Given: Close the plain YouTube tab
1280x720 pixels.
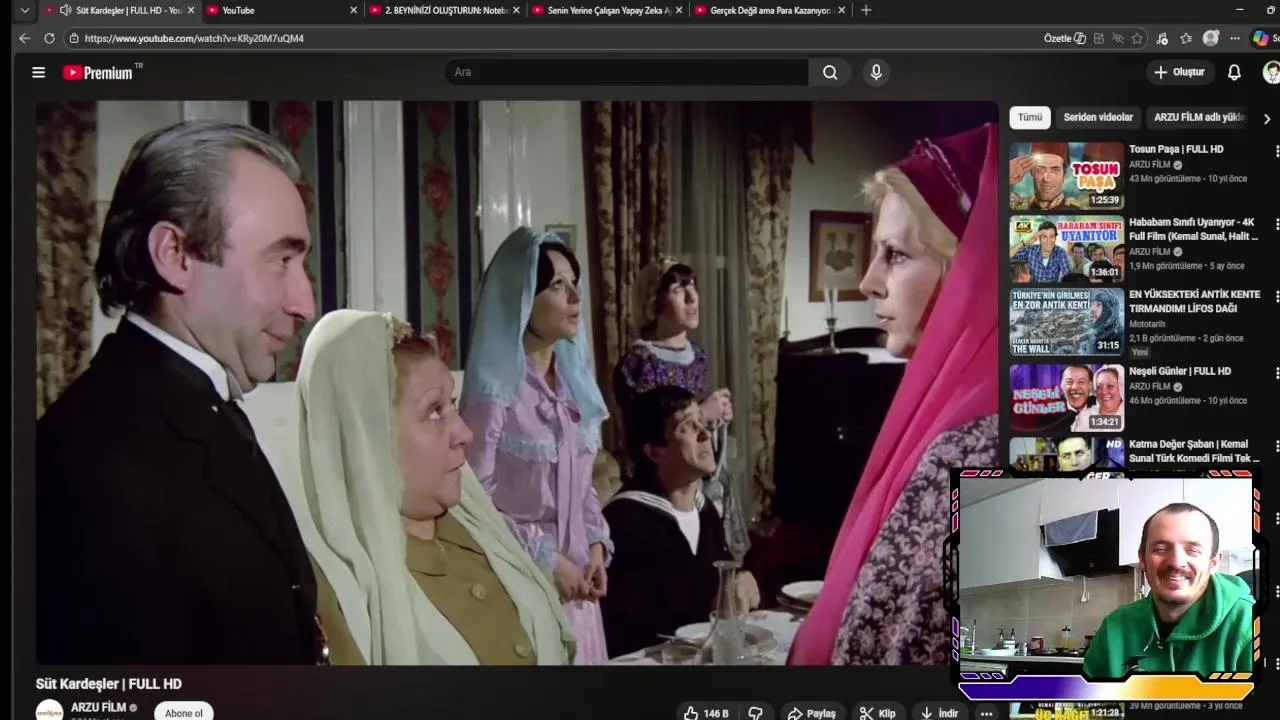Looking at the screenshot, I should tap(353, 10).
